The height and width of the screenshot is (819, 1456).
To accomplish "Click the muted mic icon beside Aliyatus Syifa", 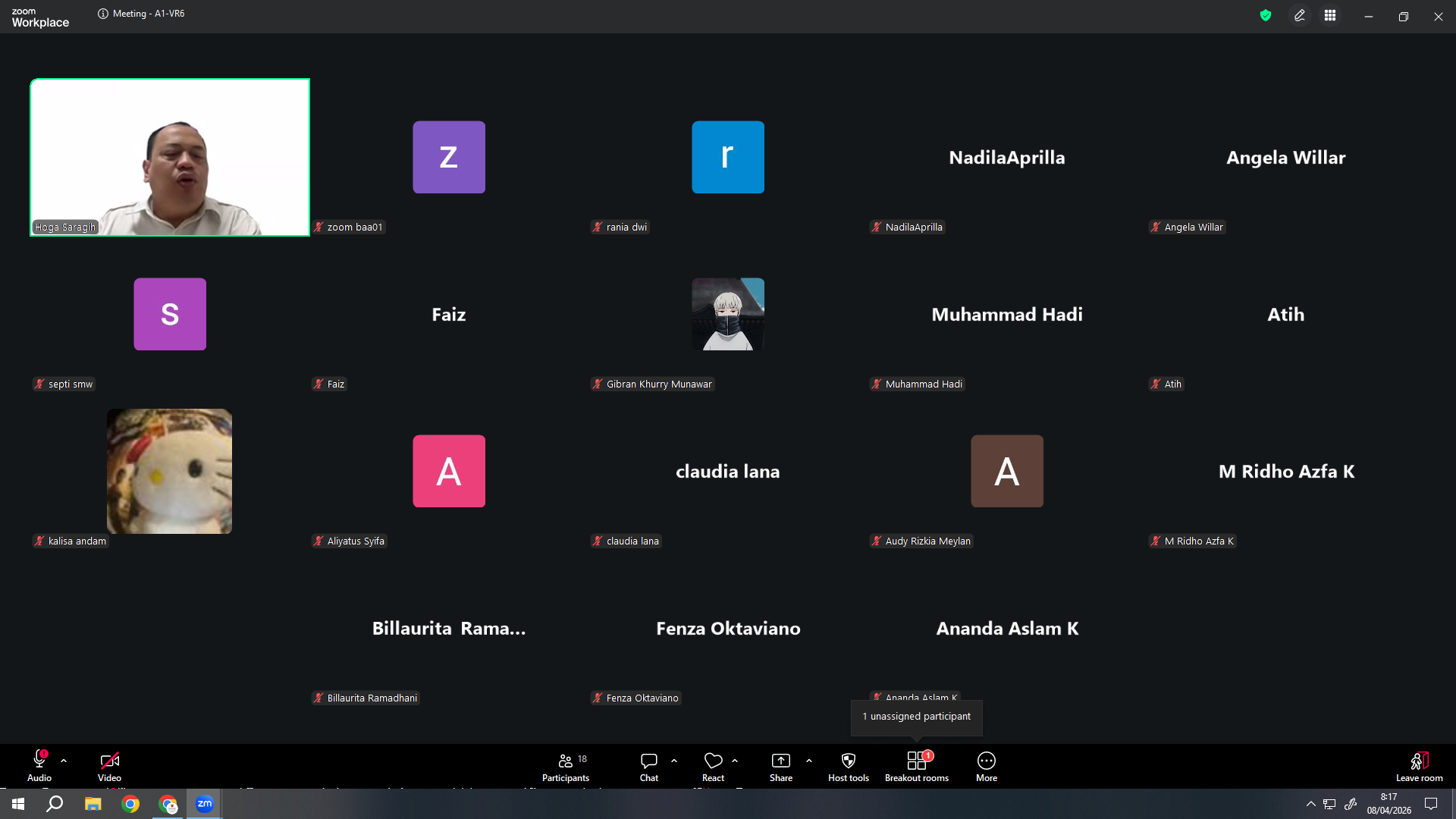I will tap(318, 541).
